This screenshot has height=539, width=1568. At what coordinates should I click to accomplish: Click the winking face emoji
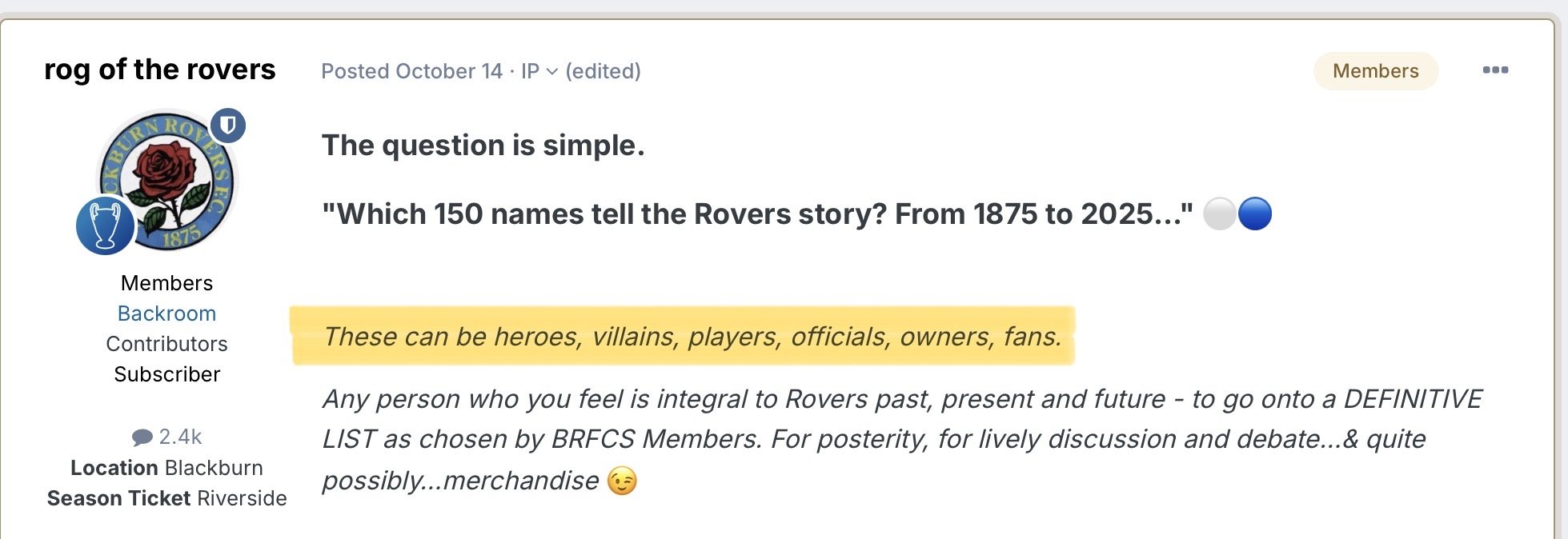coord(622,481)
